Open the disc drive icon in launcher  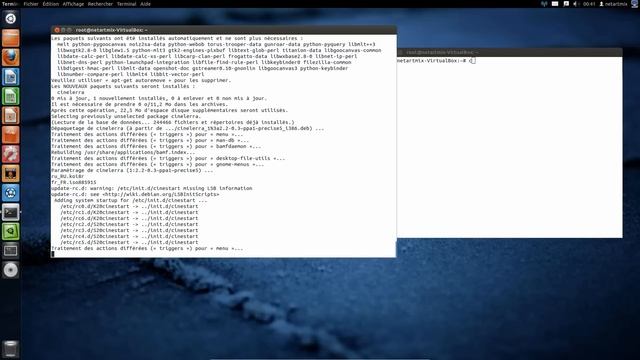pos(11,270)
